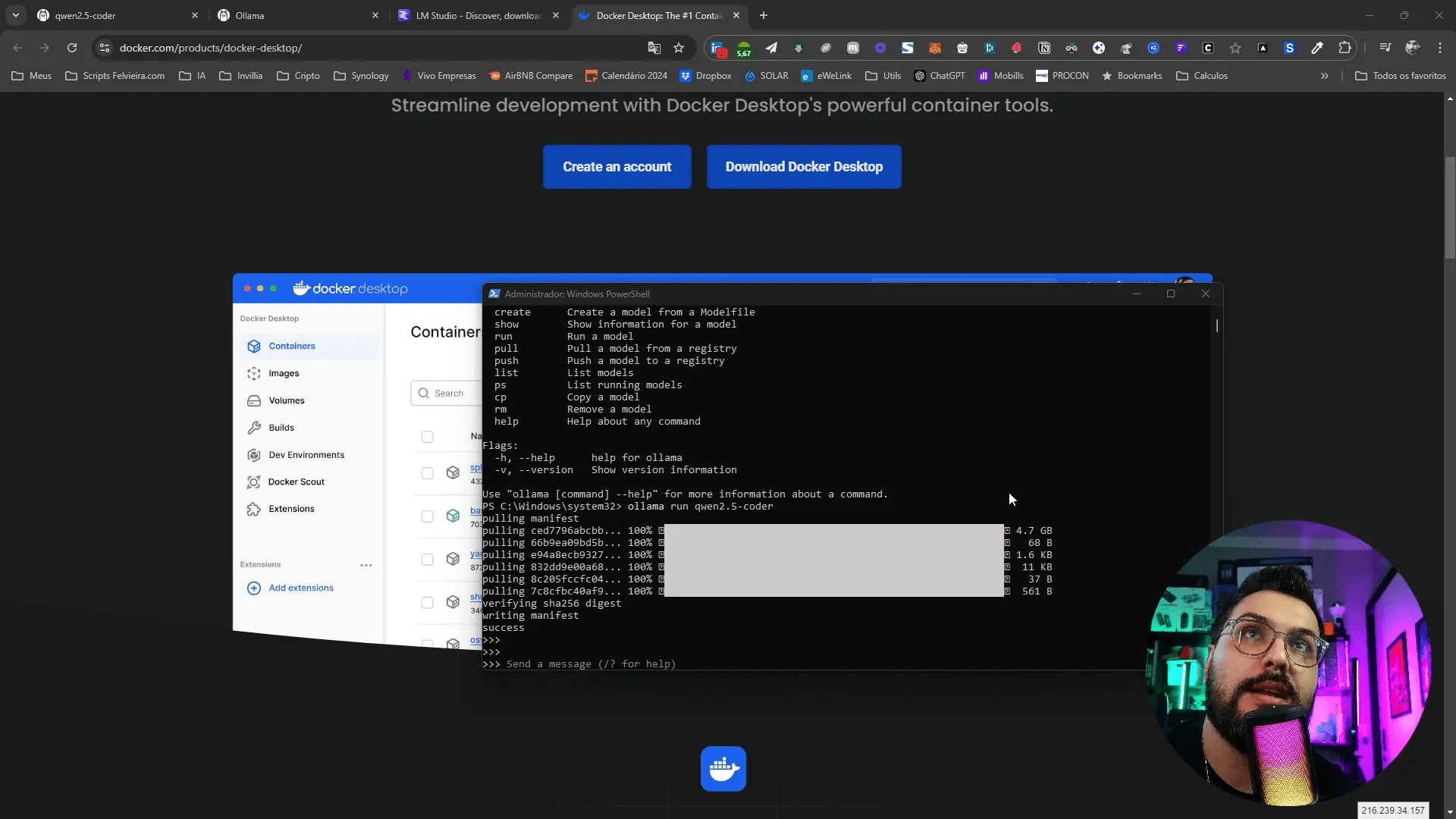
Task: Click the address bar URL field
Action: (379, 48)
